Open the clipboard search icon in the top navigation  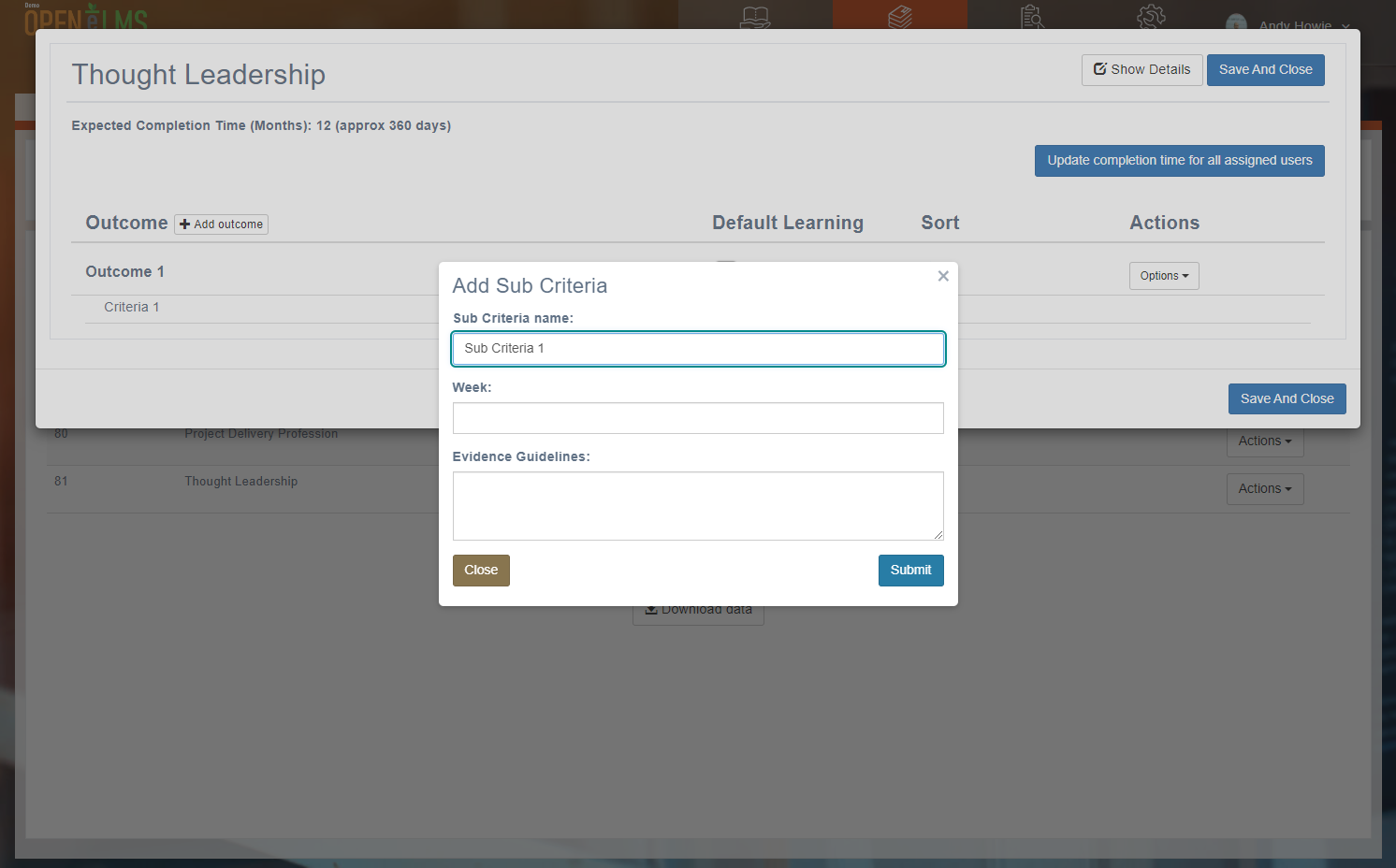1033,17
